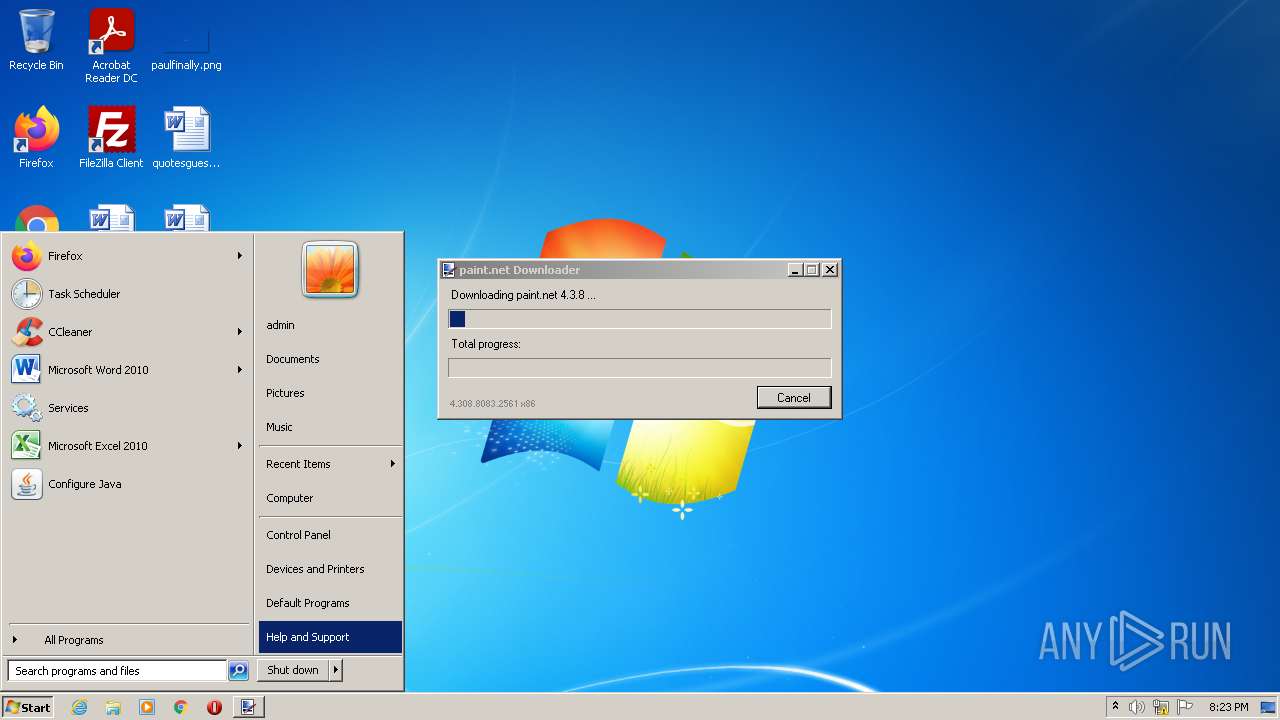
Task: Click the user account flower picture
Action: [330, 269]
